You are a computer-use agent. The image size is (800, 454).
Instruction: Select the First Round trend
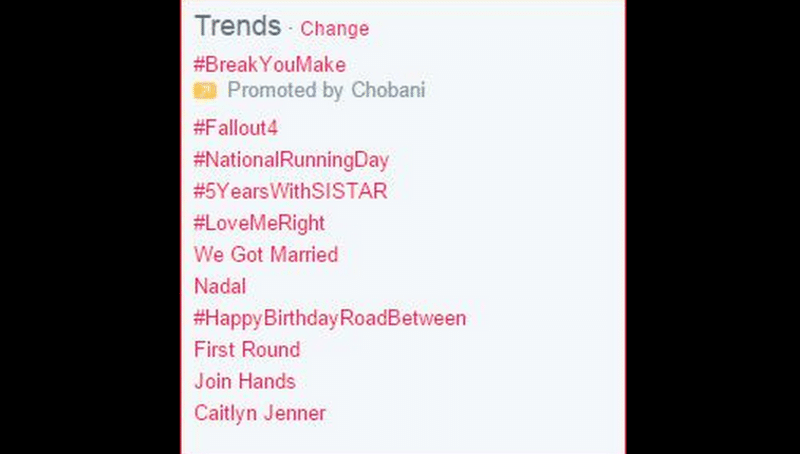point(247,350)
